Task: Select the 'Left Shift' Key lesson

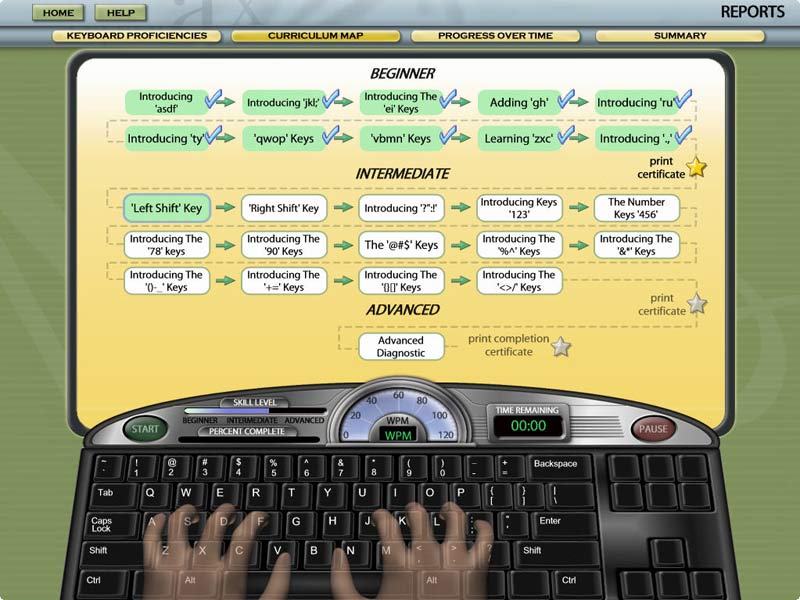Action: coord(167,208)
